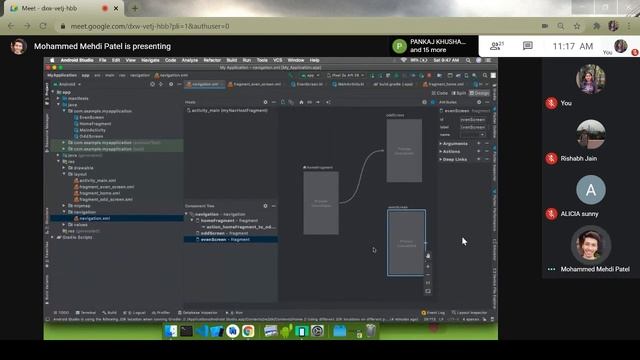Switch editor to Design view

[x=479, y=93]
